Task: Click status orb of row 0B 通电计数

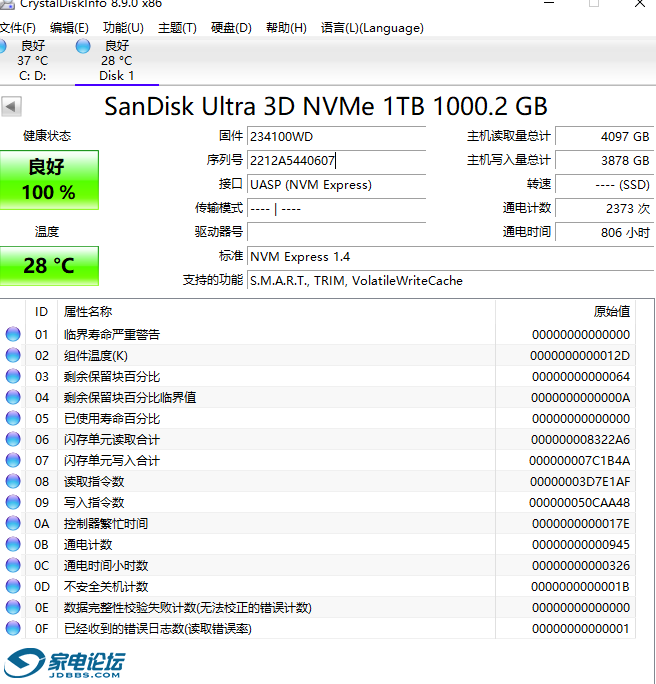Action: (13, 544)
